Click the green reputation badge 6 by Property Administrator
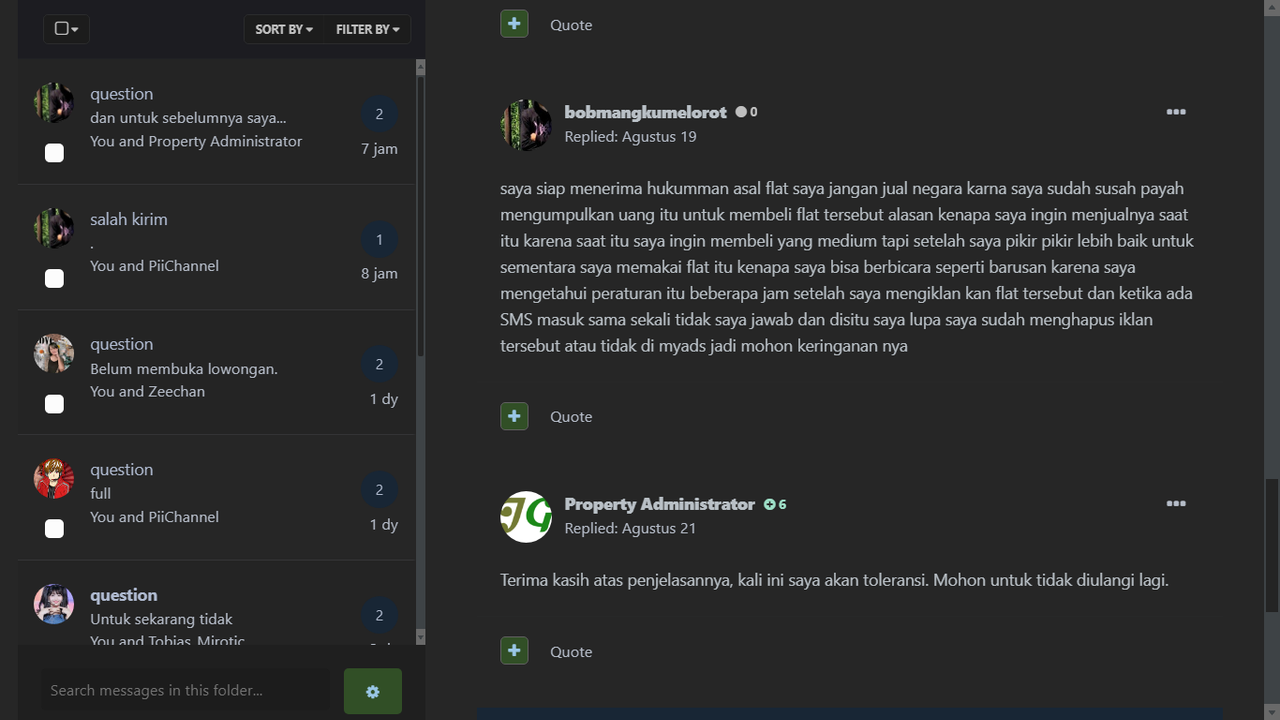This screenshot has height=720, width=1280. [775, 504]
